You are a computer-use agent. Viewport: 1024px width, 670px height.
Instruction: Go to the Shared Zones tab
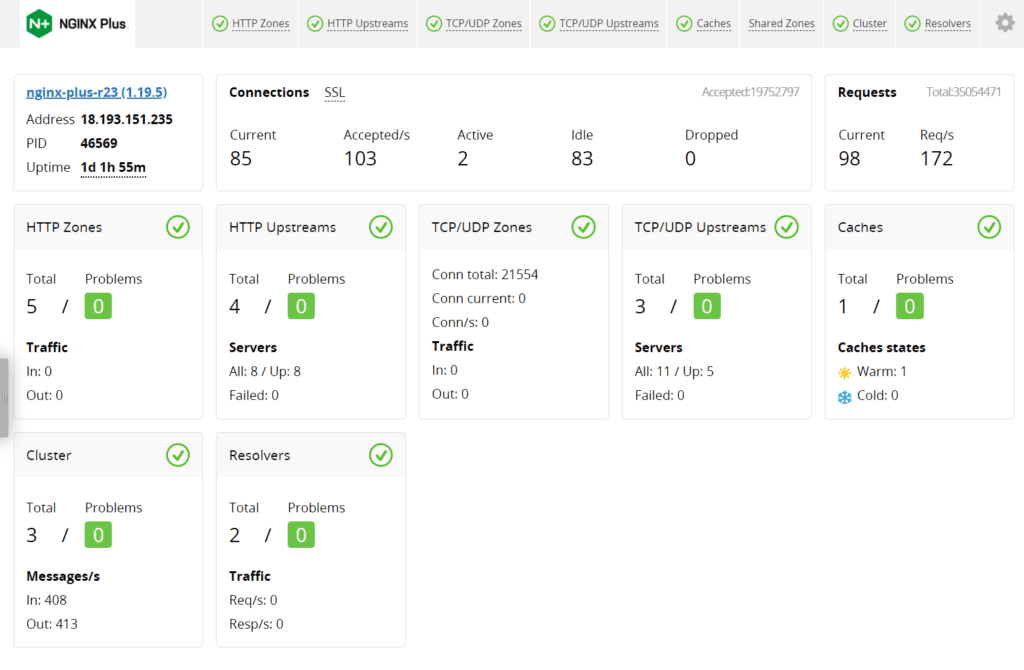pyautogui.click(x=781, y=23)
